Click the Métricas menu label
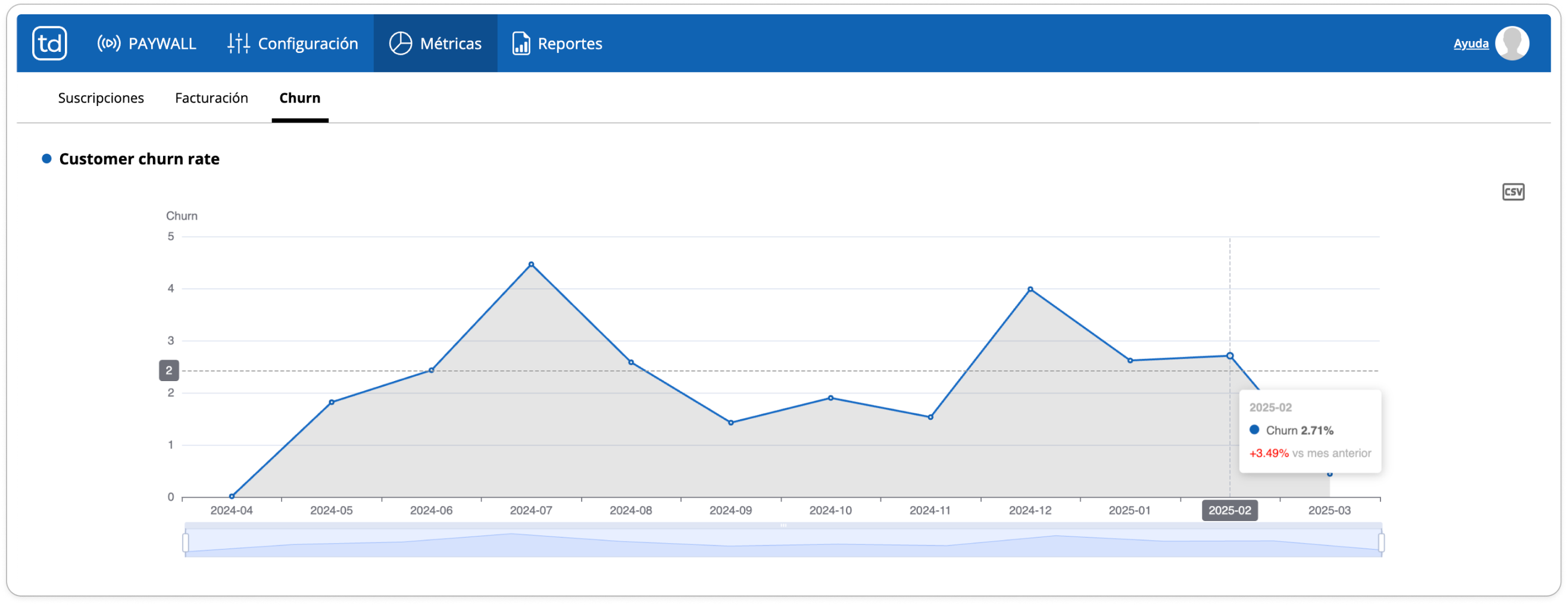This screenshot has width=1568, height=605. pyautogui.click(x=451, y=44)
